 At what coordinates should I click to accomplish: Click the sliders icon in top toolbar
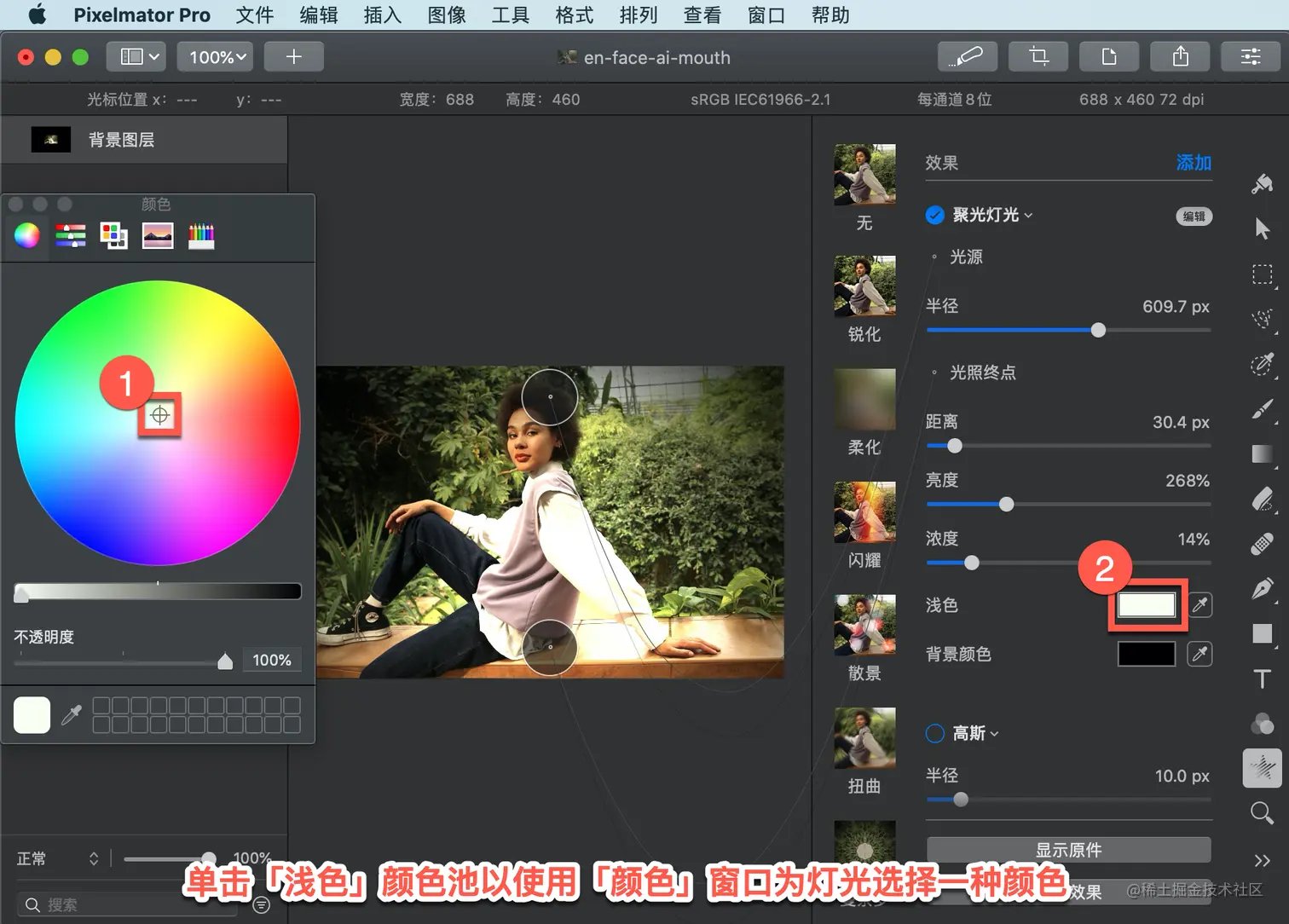1251,57
